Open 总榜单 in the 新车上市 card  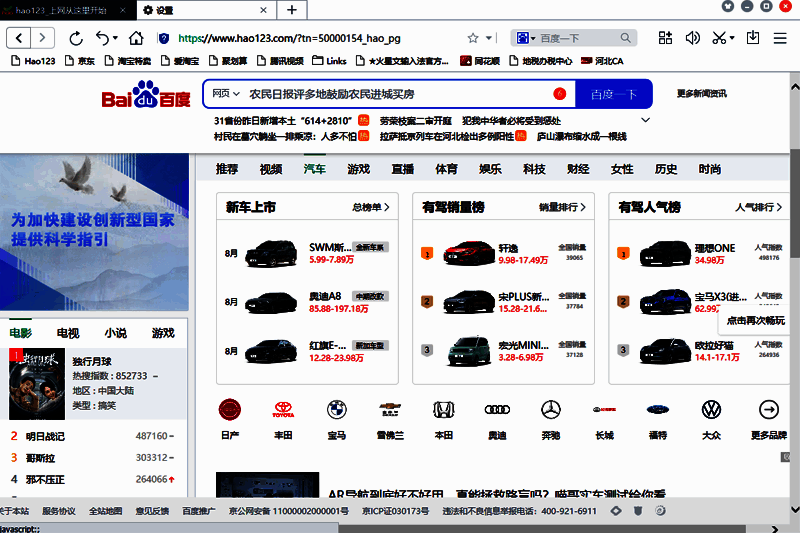point(370,207)
